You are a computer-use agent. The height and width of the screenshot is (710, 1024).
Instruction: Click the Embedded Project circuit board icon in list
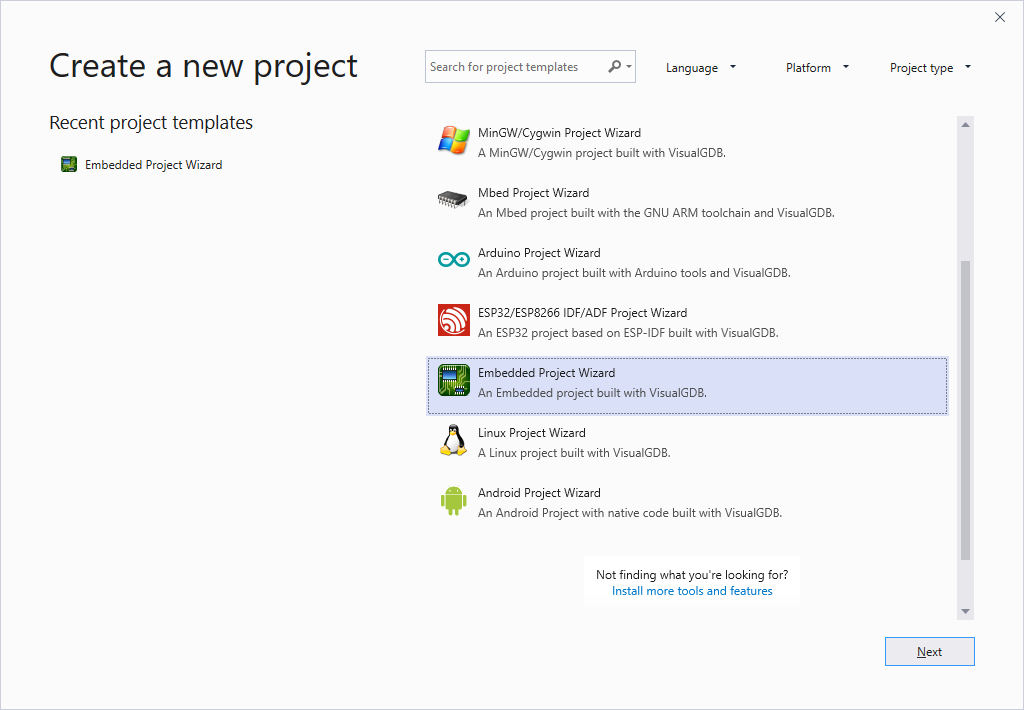coord(454,380)
